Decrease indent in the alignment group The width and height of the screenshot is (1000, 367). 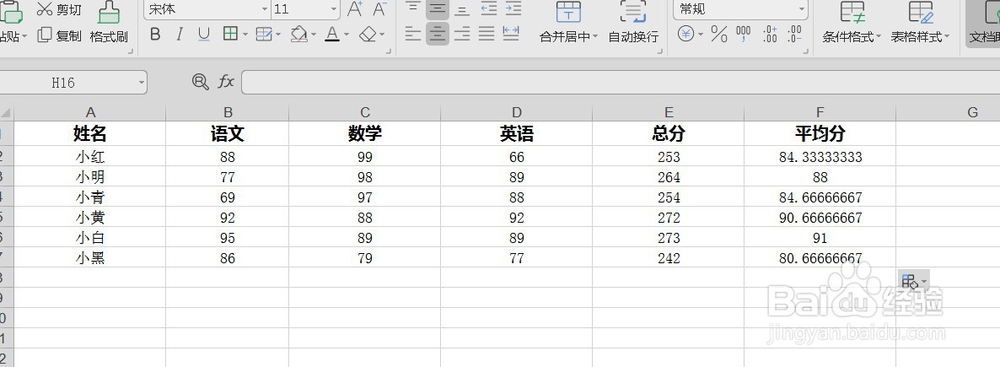(x=488, y=8)
